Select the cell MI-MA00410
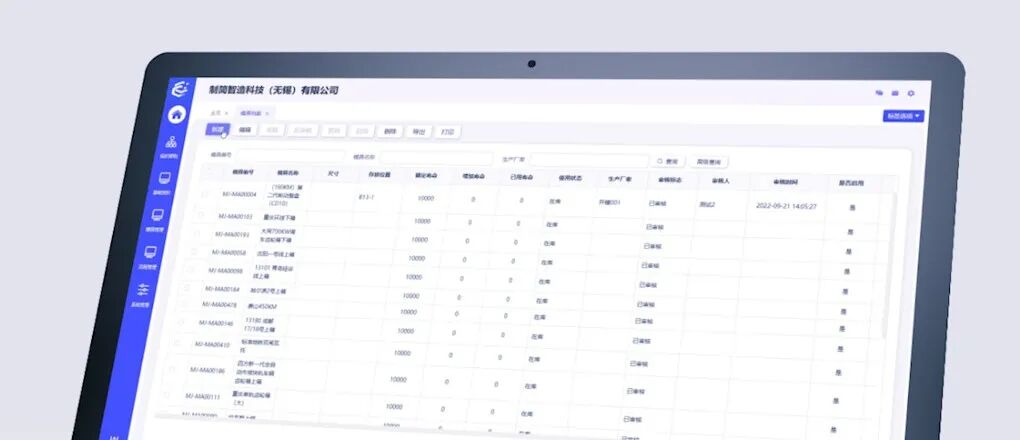 pyautogui.click(x=211, y=344)
